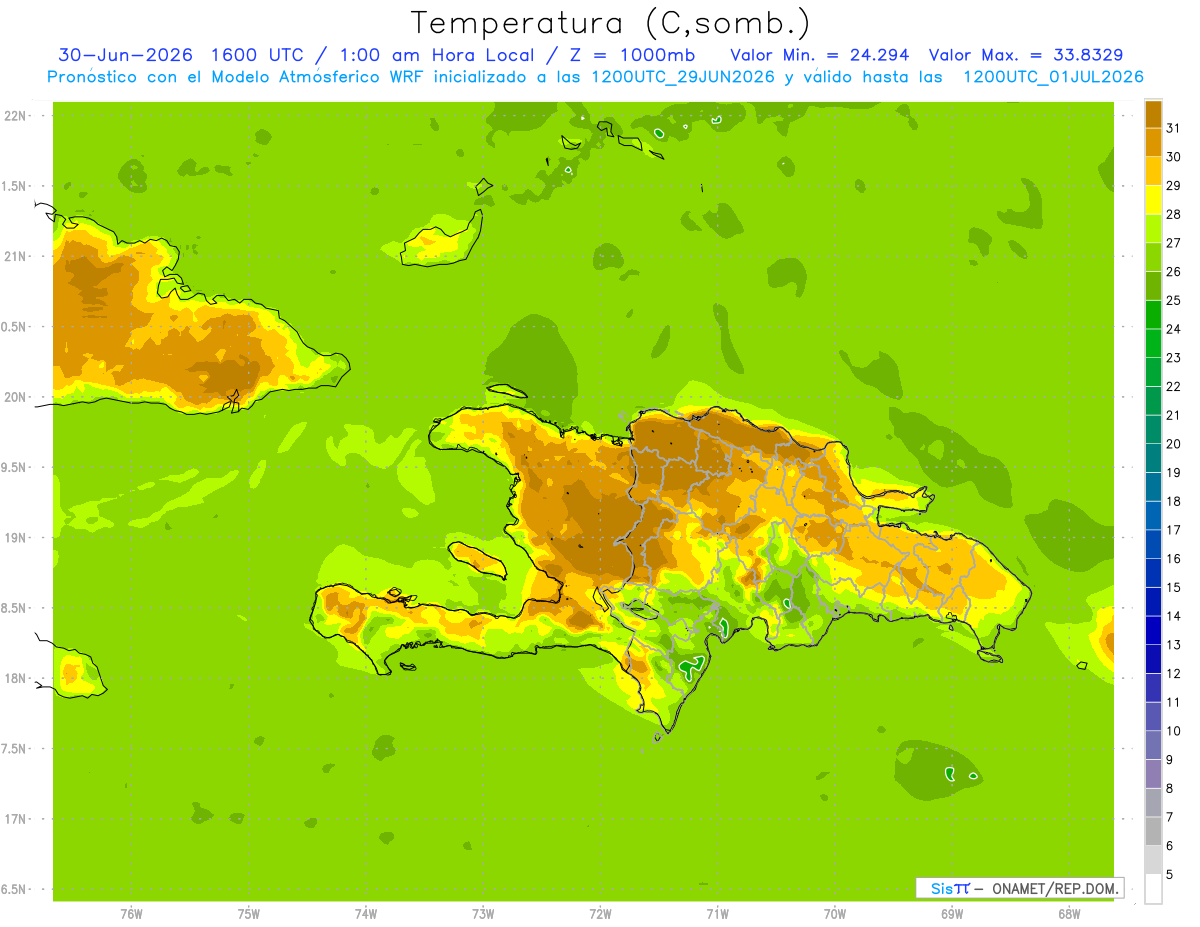Image resolution: width=1200 pixels, height=927 pixels.
Task: Click the "6.5N" latitude axis label
Action: click(15, 889)
